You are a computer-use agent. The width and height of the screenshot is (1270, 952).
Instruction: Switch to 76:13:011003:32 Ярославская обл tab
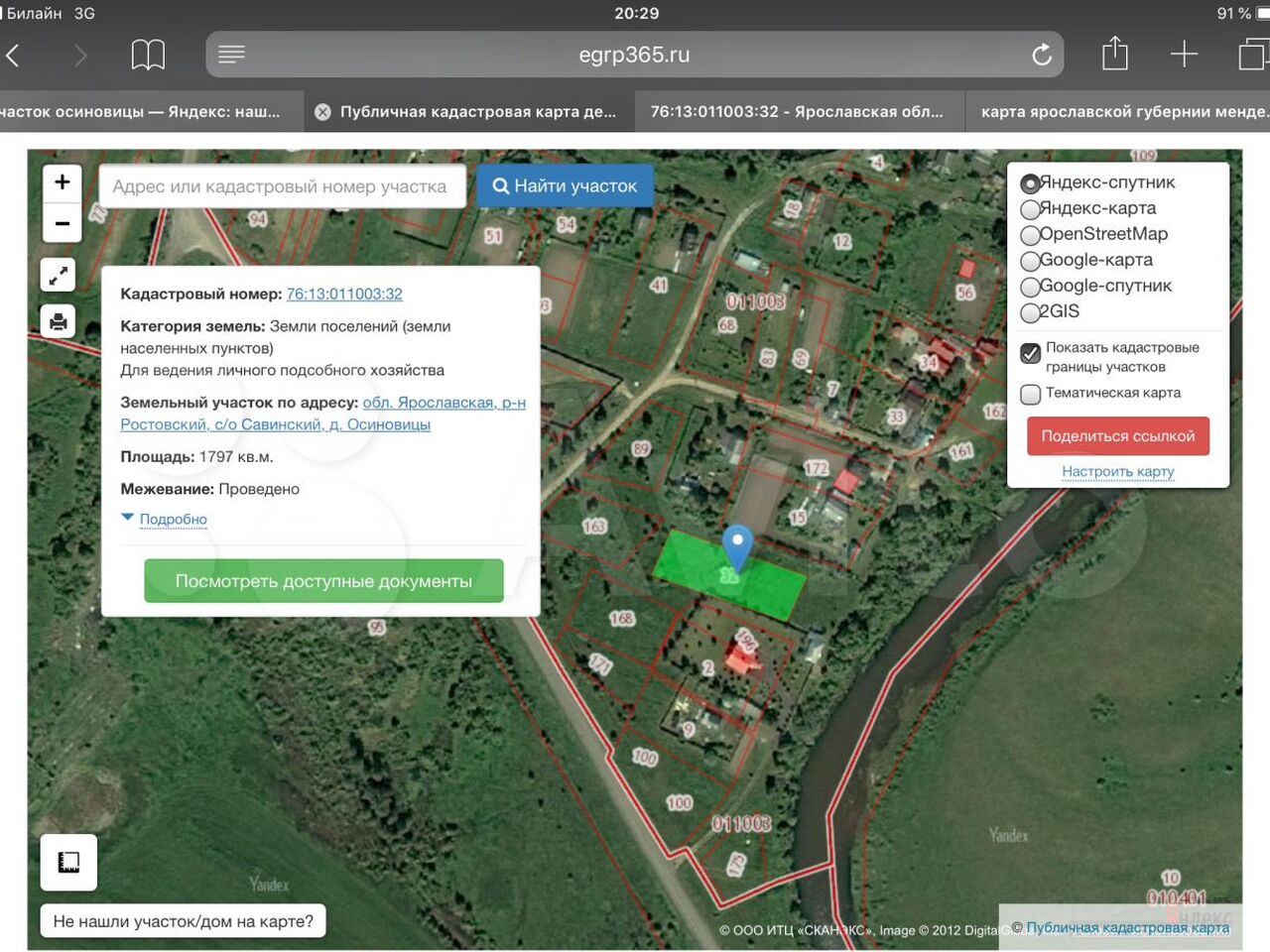[x=797, y=112]
